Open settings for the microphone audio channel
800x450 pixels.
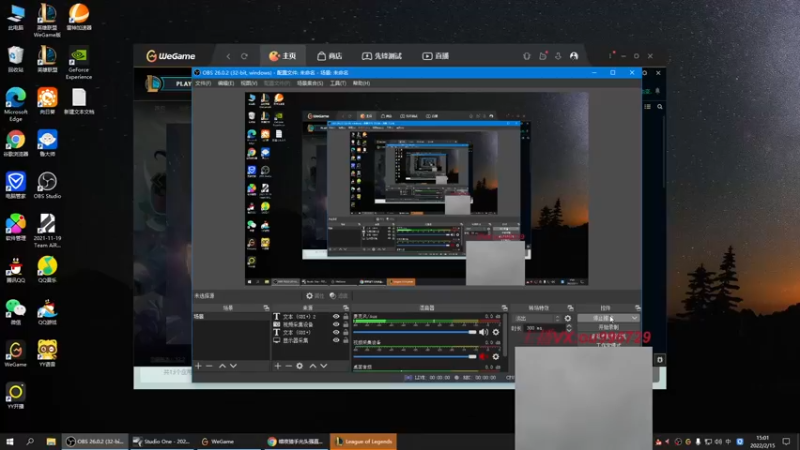click(x=495, y=332)
